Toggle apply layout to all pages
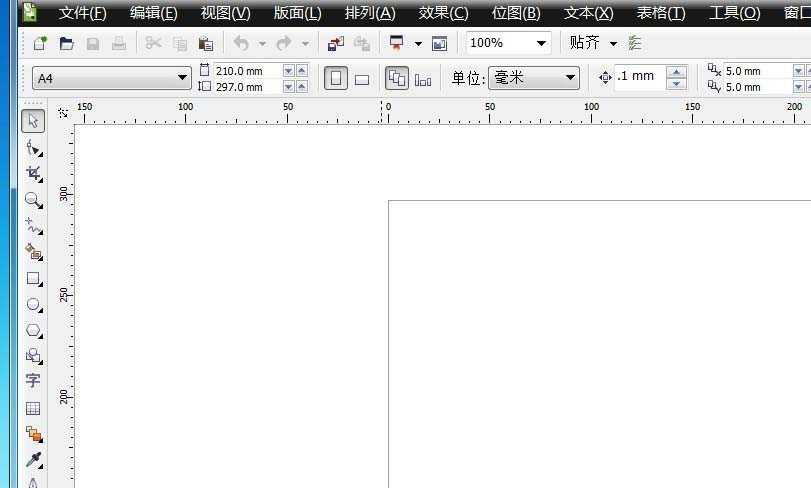 tap(397, 78)
